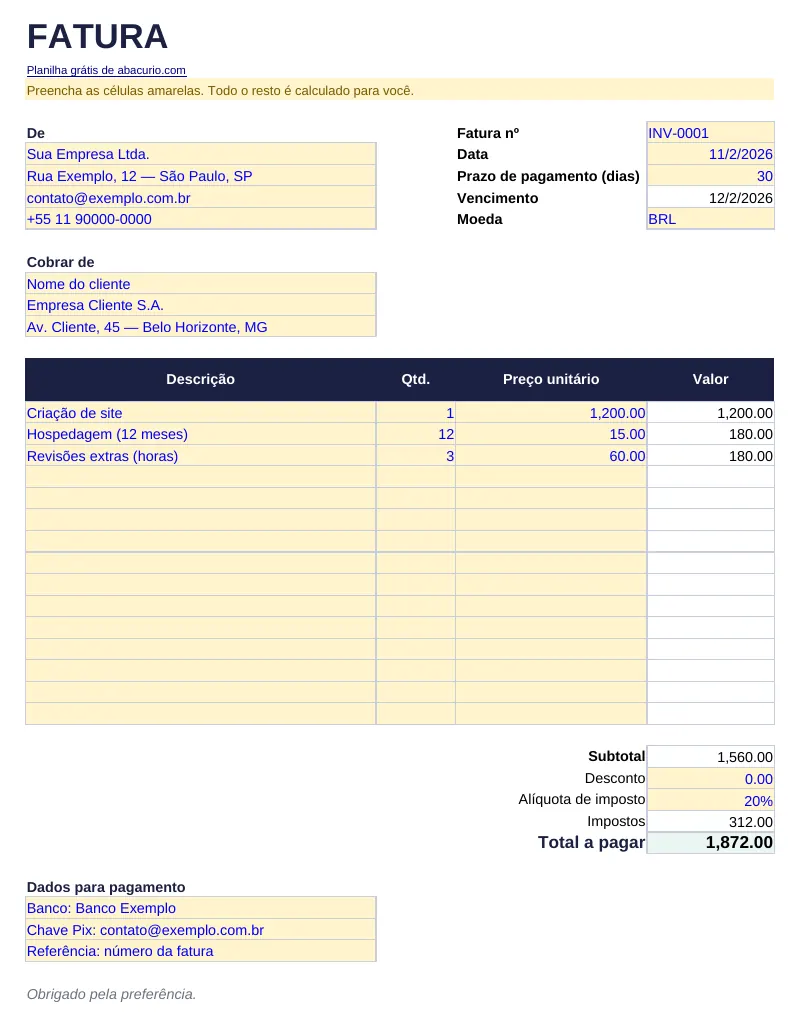Select the invoice number cell INV-0001
The width and height of the screenshot is (799, 1026).
(x=711, y=133)
